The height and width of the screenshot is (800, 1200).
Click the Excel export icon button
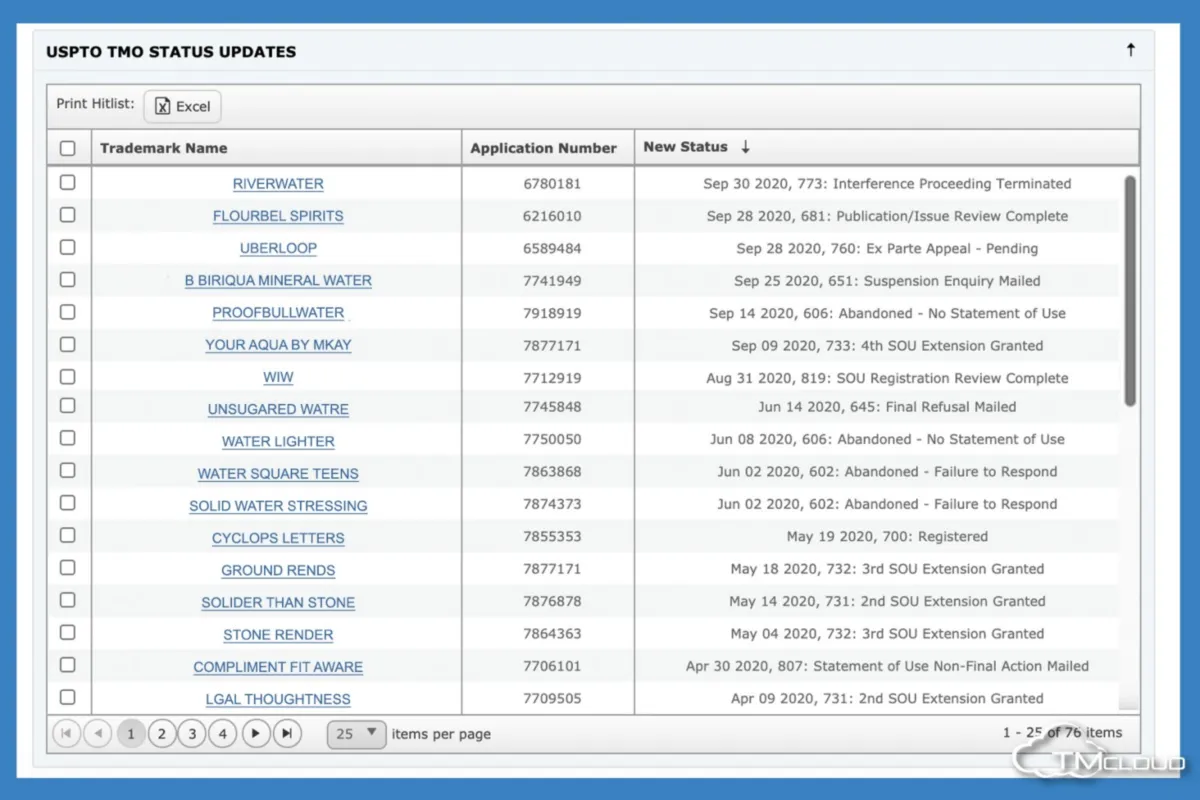(182, 106)
